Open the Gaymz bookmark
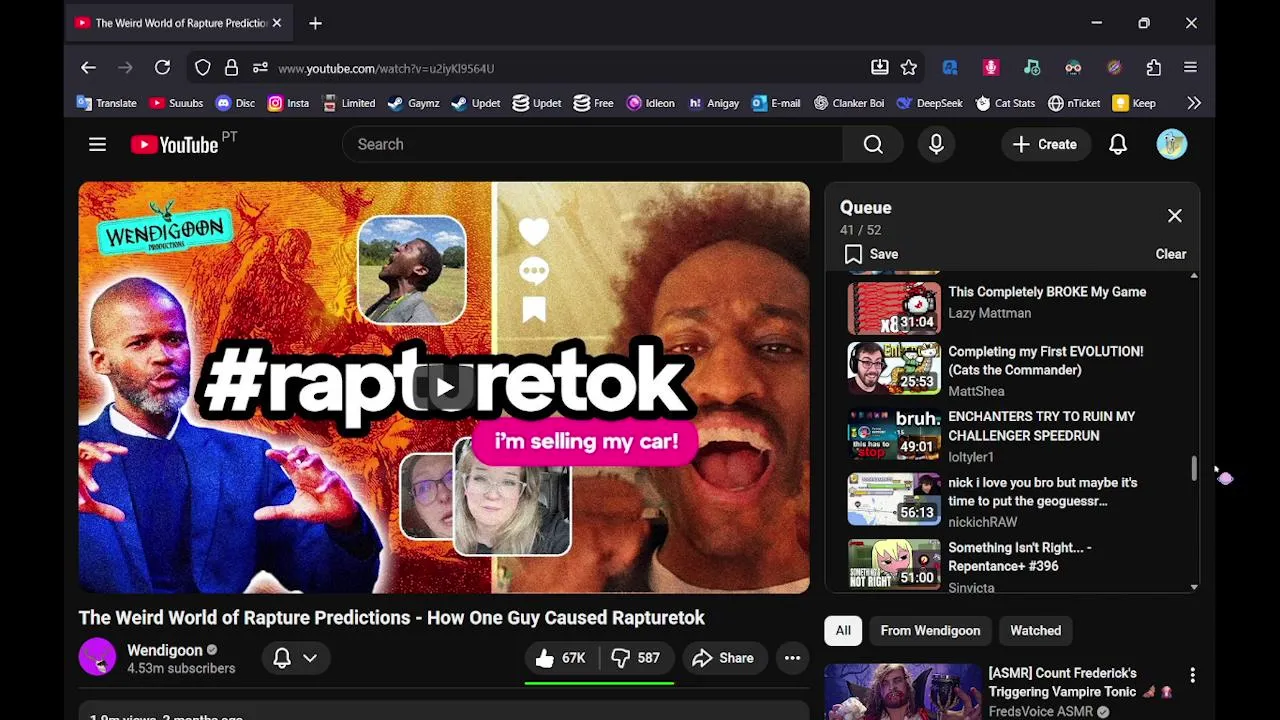The width and height of the screenshot is (1280, 720). [413, 103]
